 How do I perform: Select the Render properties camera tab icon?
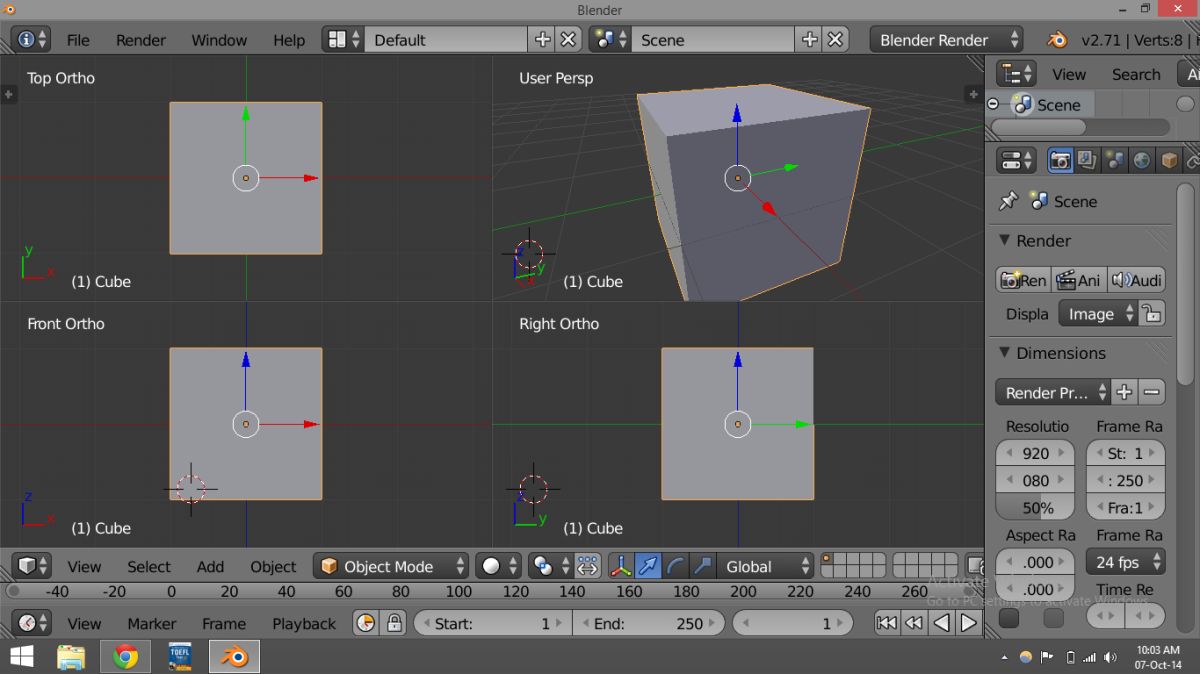coord(1060,160)
